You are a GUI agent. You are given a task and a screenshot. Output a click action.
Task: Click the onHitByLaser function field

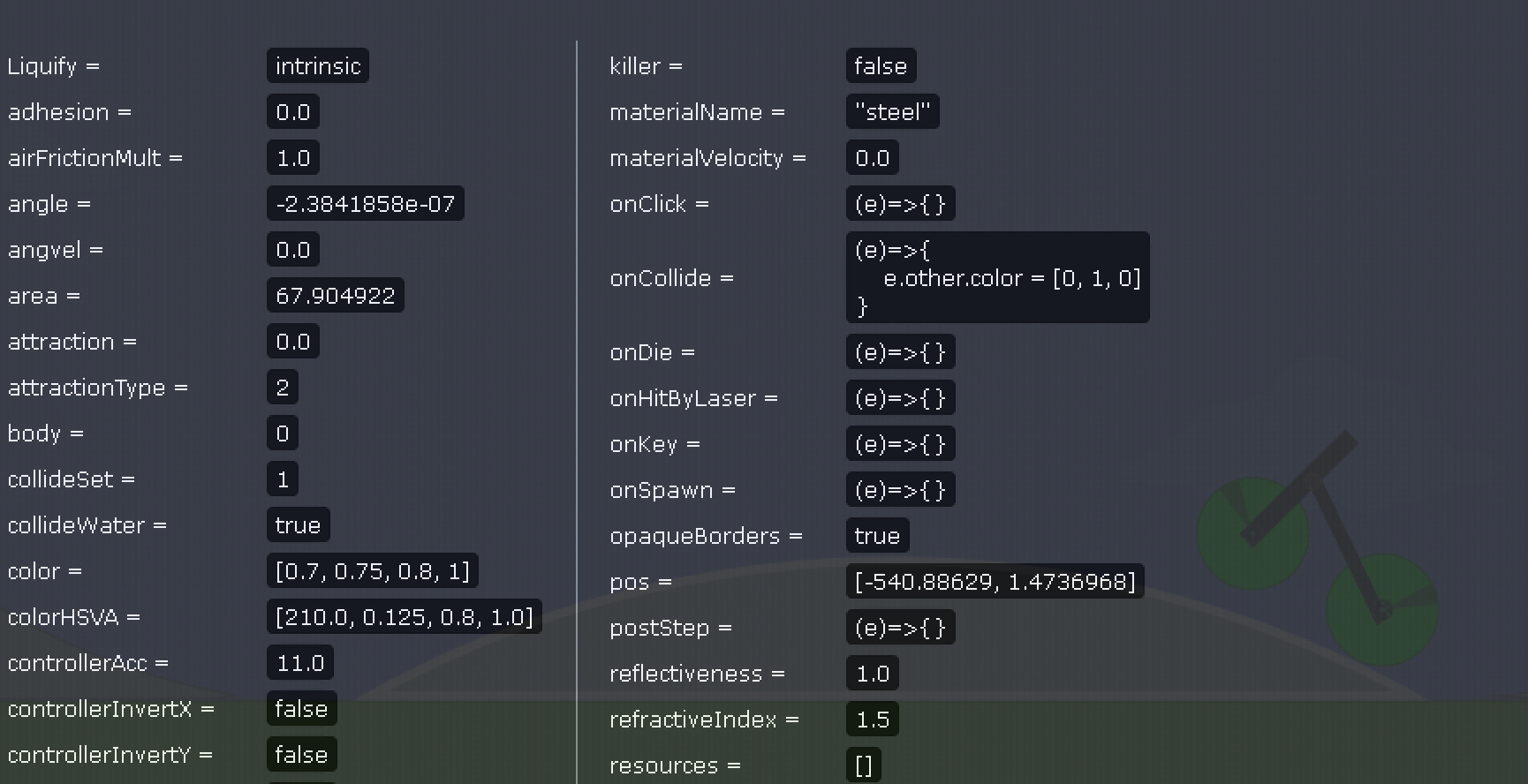click(x=900, y=398)
